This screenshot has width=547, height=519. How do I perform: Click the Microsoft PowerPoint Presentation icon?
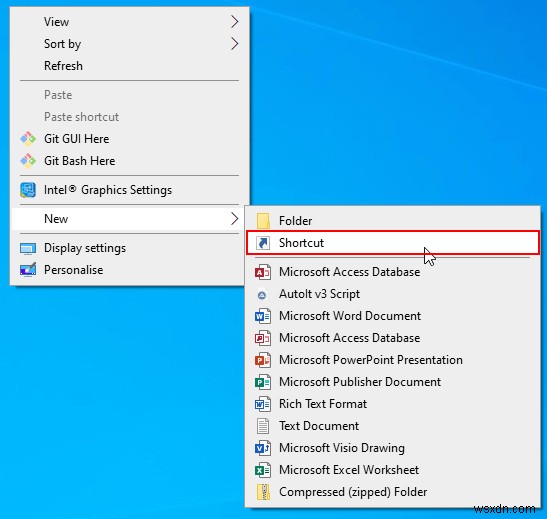[x=263, y=360]
